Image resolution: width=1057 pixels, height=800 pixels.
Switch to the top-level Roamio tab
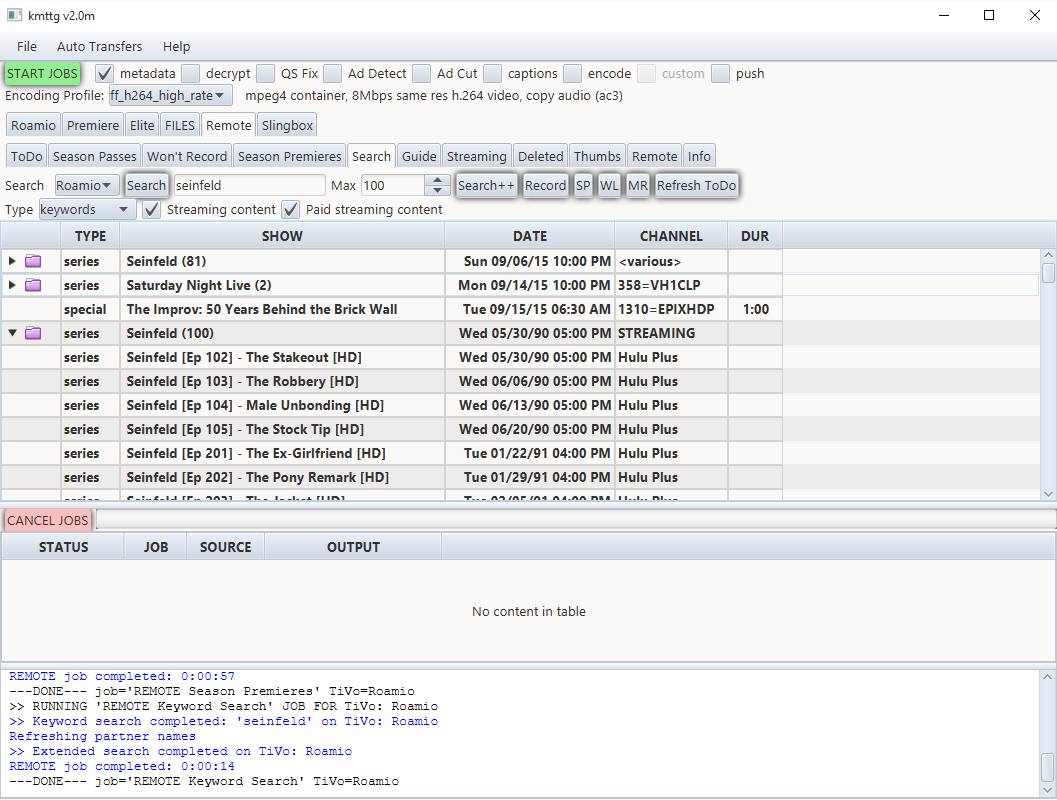click(33, 125)
